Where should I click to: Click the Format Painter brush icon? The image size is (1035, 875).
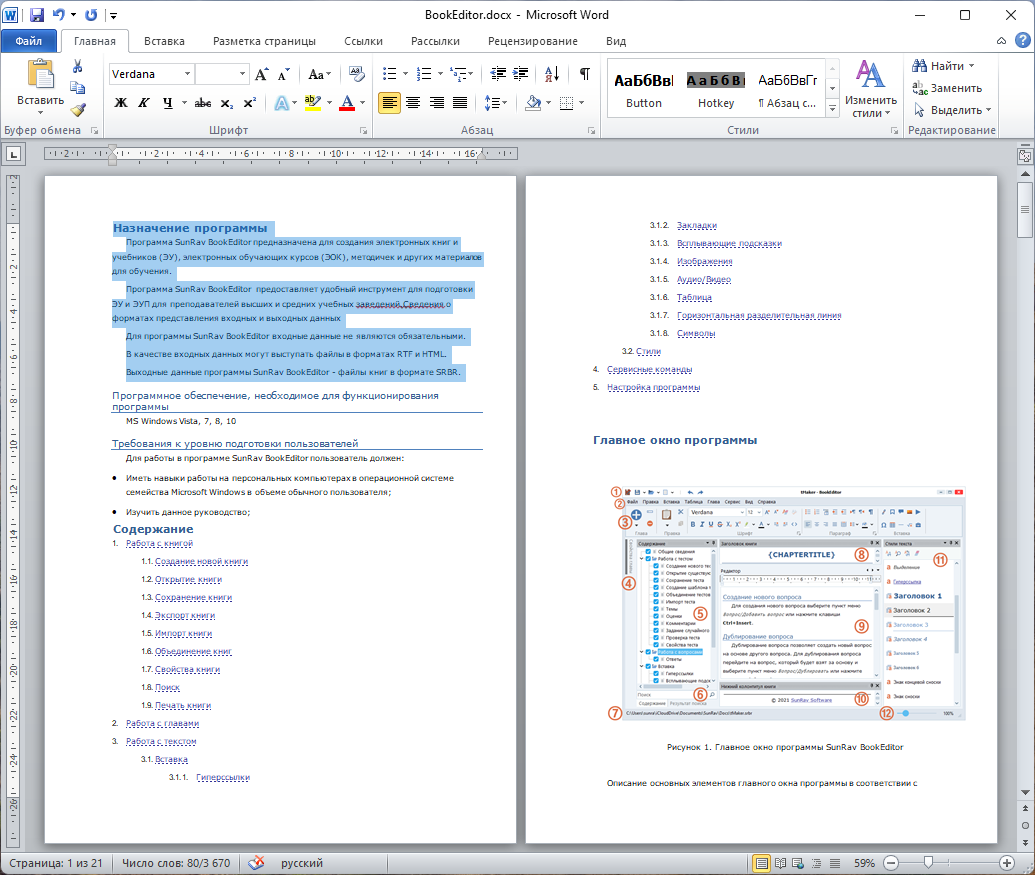coord(78,110)
